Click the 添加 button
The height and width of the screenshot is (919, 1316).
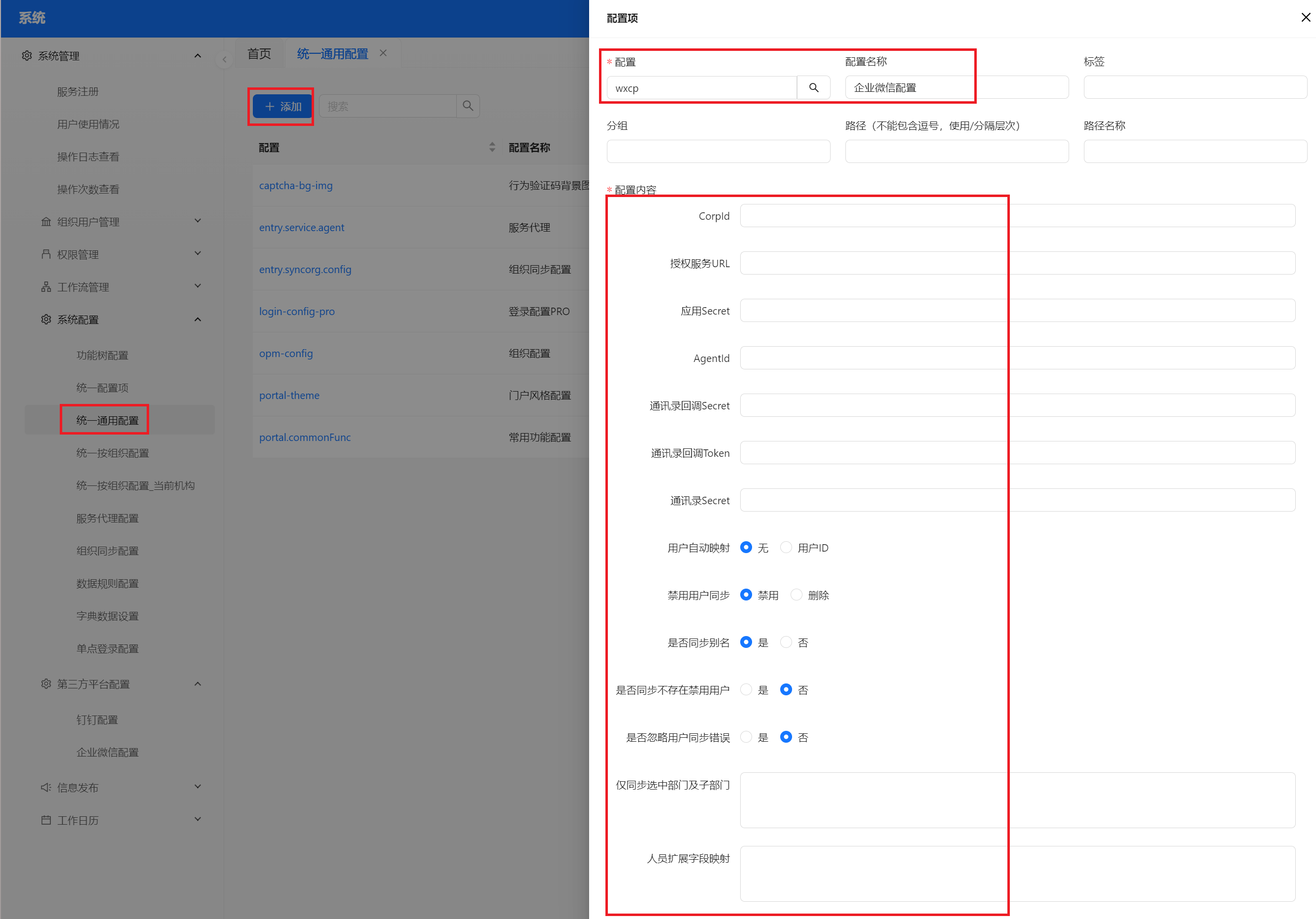tap(282, 107)
